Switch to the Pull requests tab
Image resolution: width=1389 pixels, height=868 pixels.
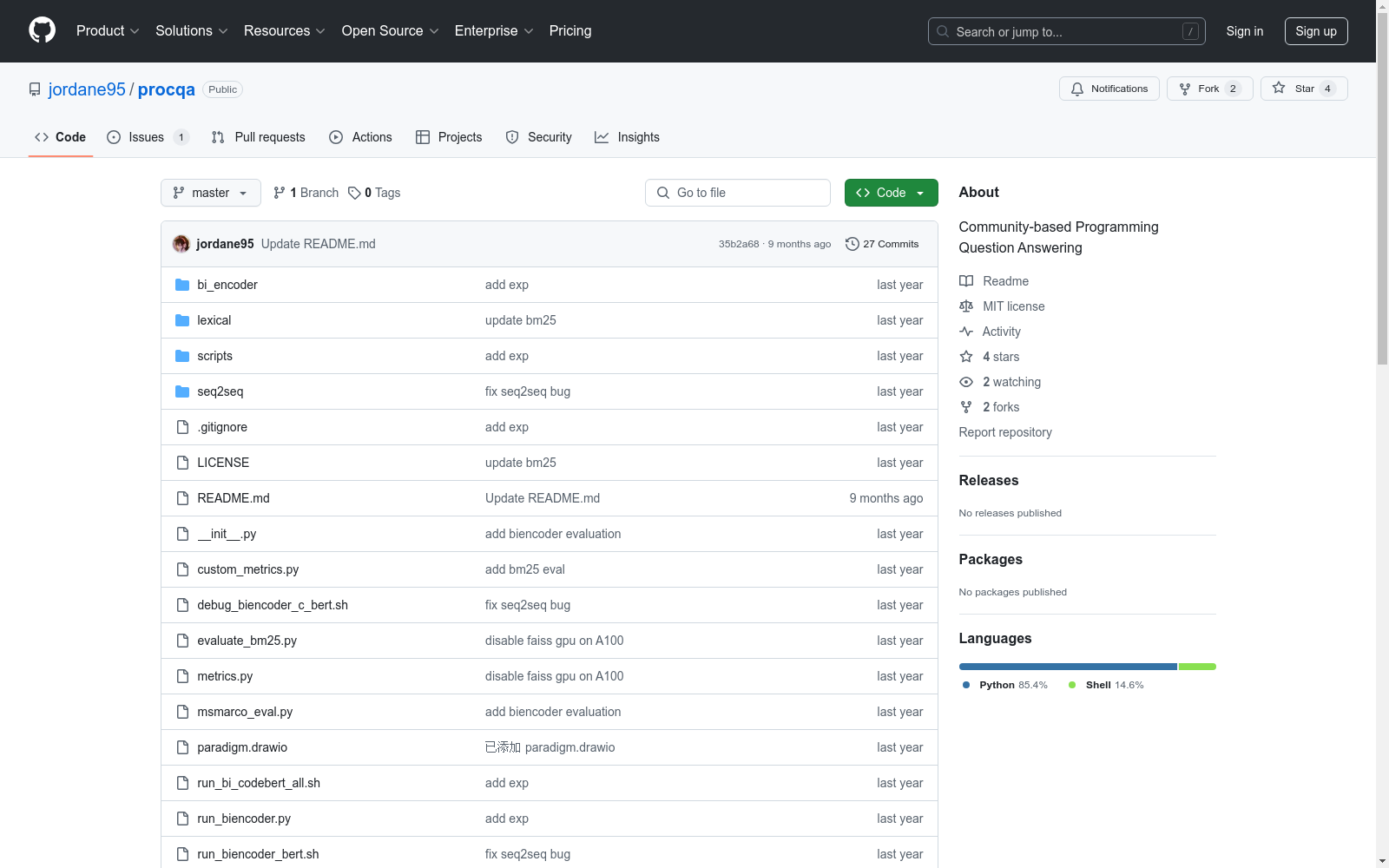point(259,137)
